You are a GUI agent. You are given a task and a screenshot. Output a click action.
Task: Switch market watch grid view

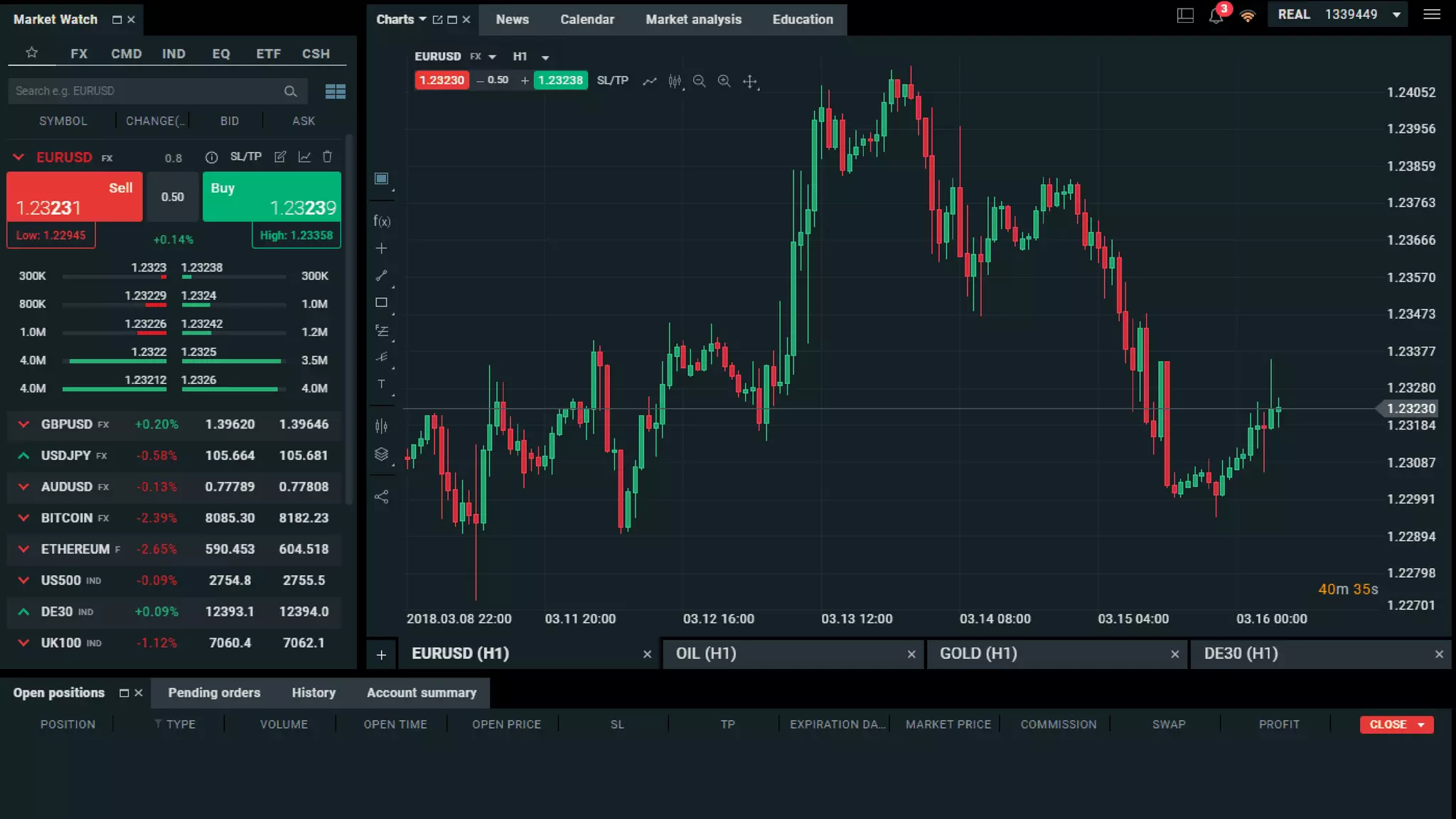[x=335, y=91]
